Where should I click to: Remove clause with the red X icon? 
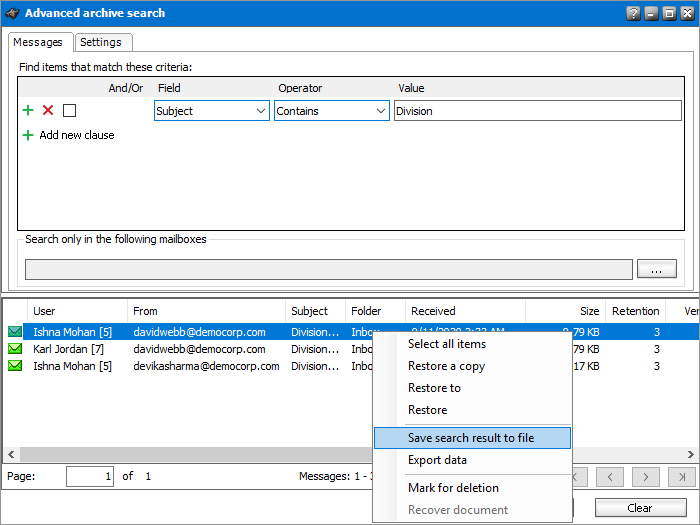[x=48, y=111]
